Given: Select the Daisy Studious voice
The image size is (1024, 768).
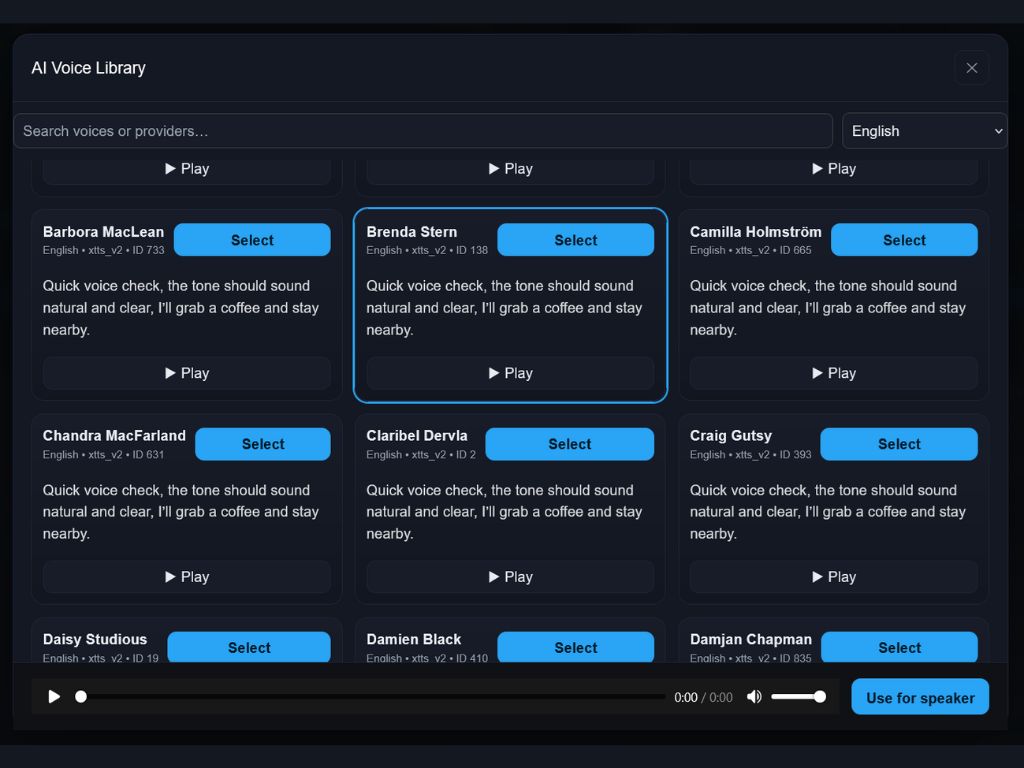Looking at the screenshot, I should click(x=248, y=647).
